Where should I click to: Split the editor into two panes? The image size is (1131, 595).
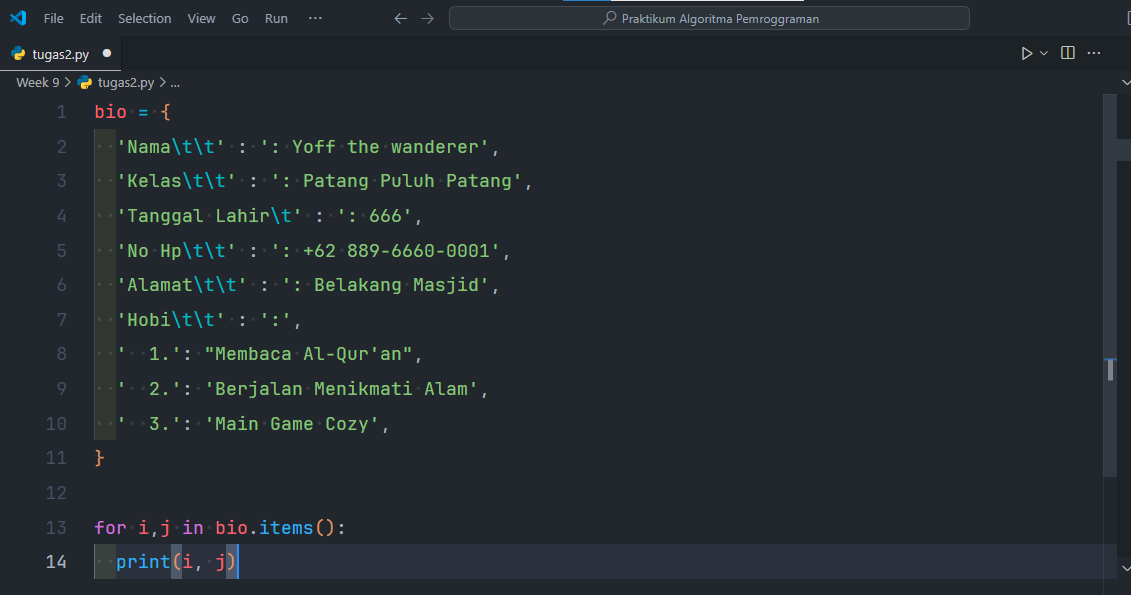(1067, 52)
